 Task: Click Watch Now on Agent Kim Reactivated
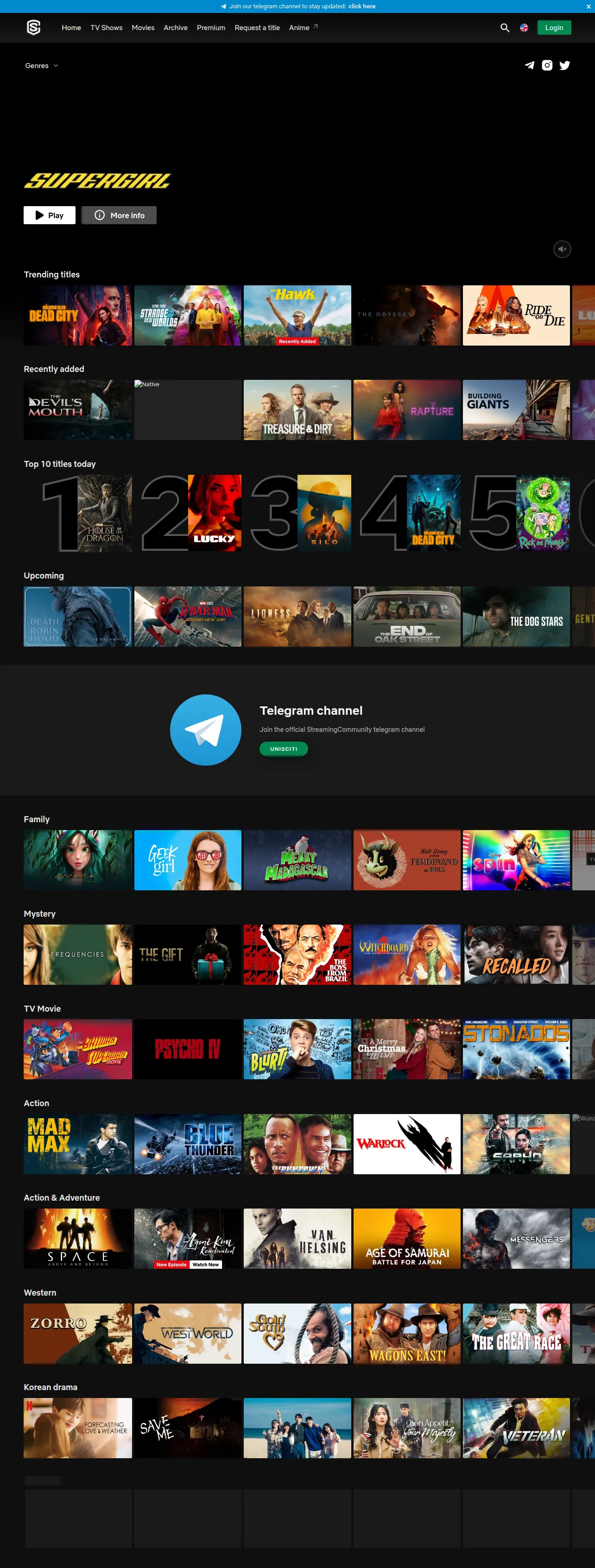(206, 1264)
